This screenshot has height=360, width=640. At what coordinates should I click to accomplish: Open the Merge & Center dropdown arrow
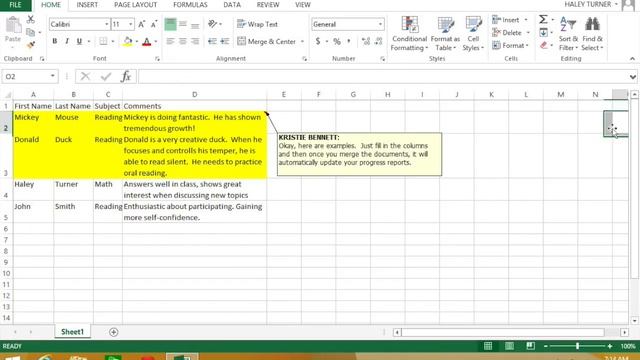(x=302, y=41)
